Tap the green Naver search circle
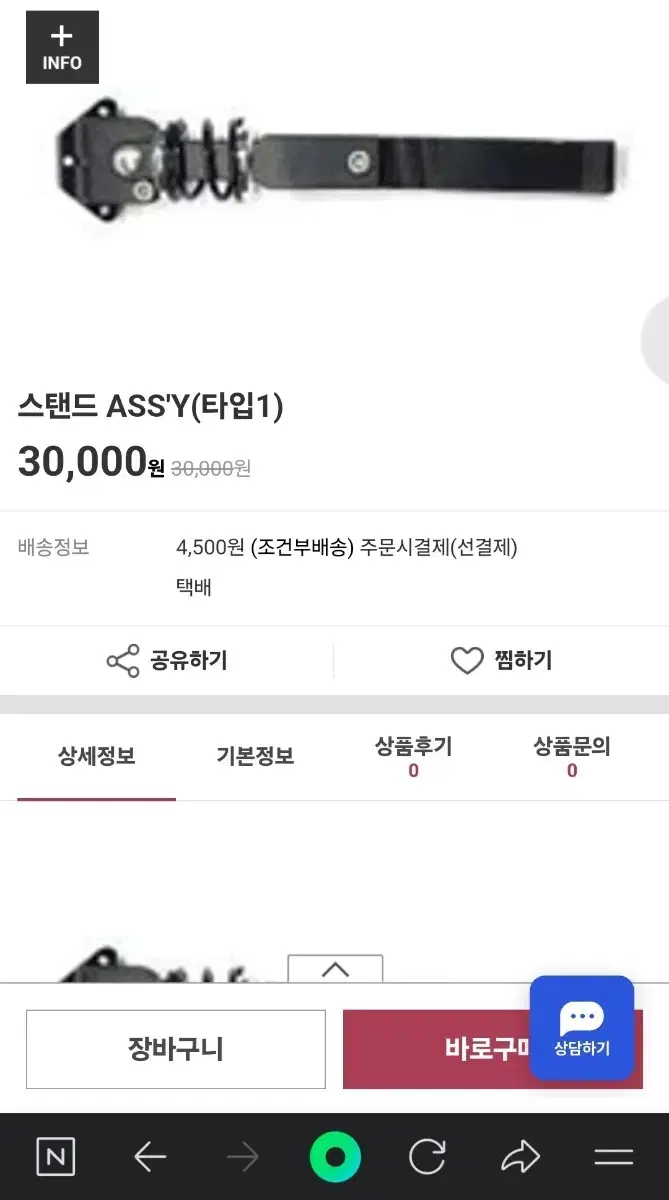Image resolution: width=669 pixels, height=1200 pixels. pos(335,1158)
